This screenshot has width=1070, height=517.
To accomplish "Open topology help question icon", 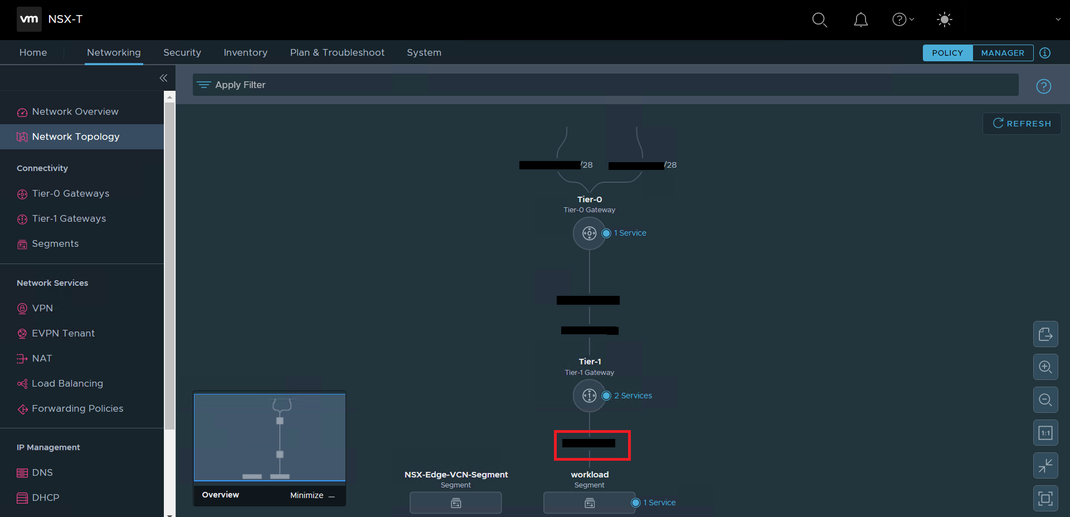I will pos(1043,86).
